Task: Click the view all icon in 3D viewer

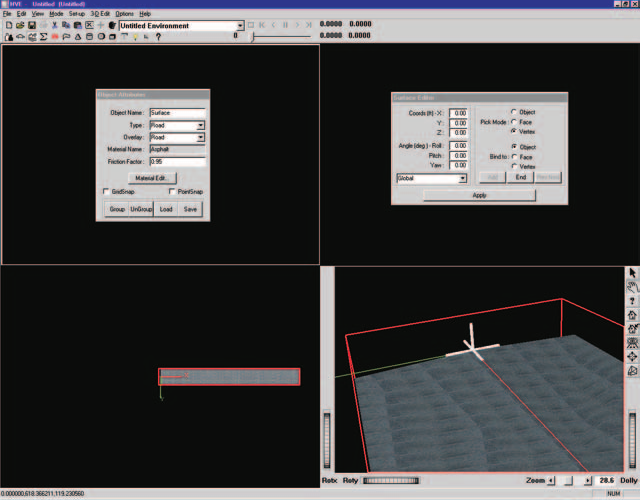Action: tap(632, 342)
